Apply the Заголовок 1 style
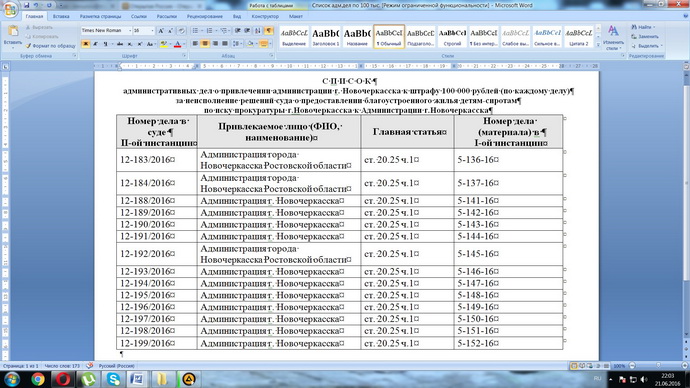690x388 pixels. click(x=326, y=37)
